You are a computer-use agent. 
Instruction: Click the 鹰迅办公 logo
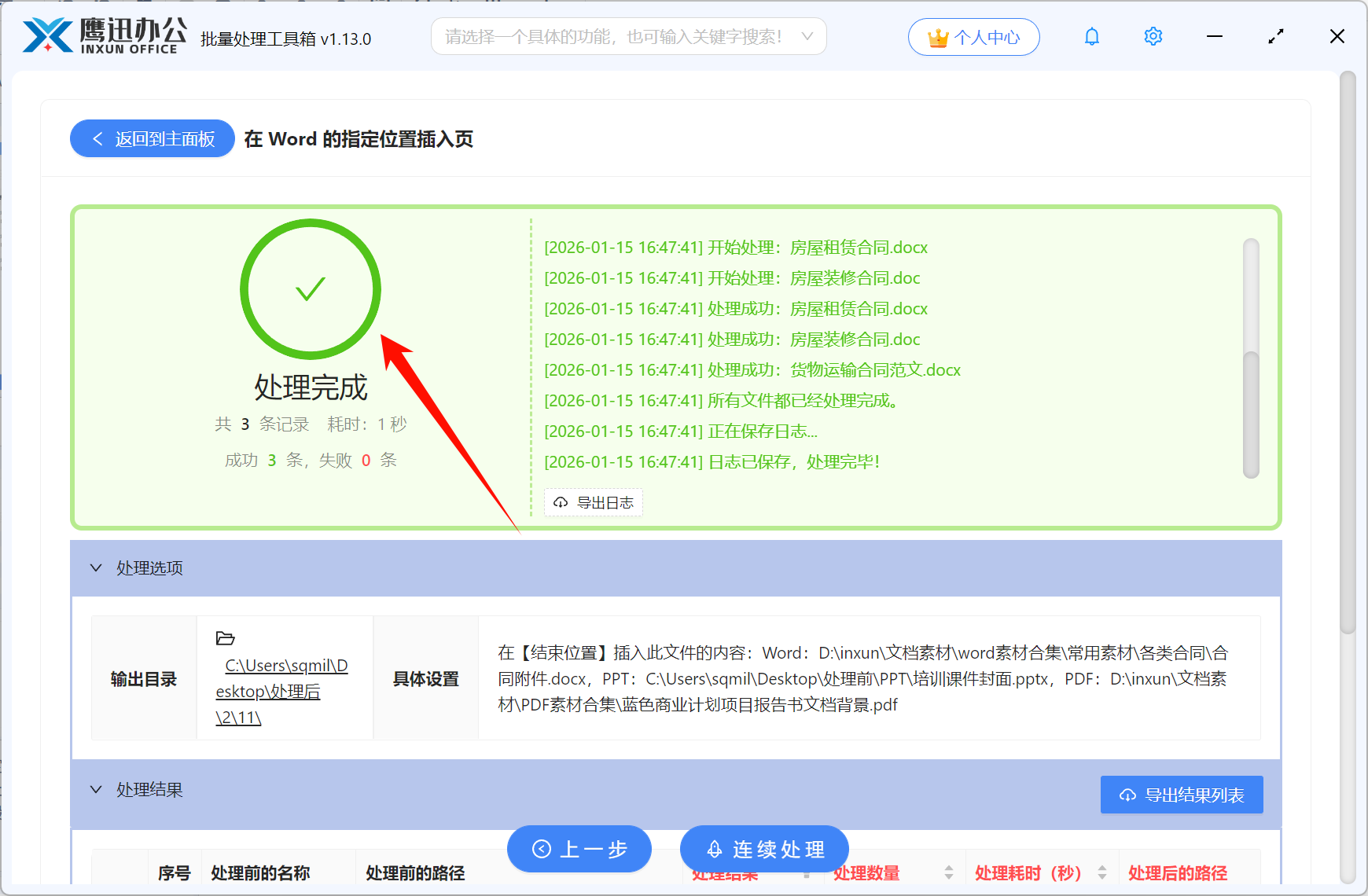point(101,35)
